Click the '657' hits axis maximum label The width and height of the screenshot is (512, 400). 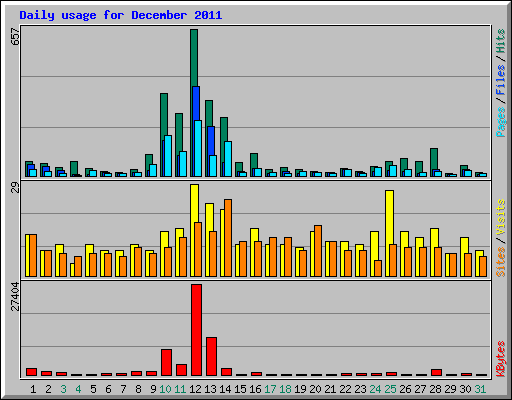[15, 36]
